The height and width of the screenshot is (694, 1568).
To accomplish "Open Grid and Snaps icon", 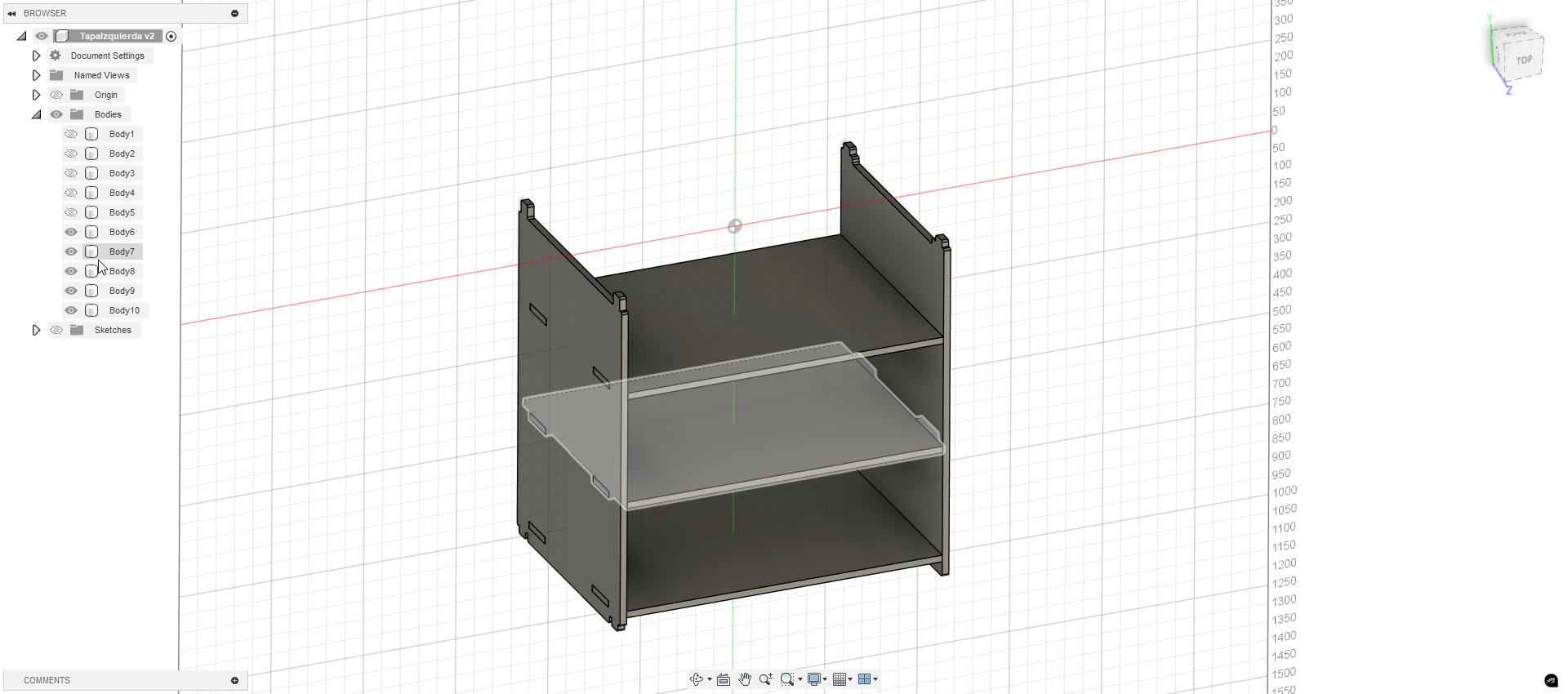I will point(840,679).
